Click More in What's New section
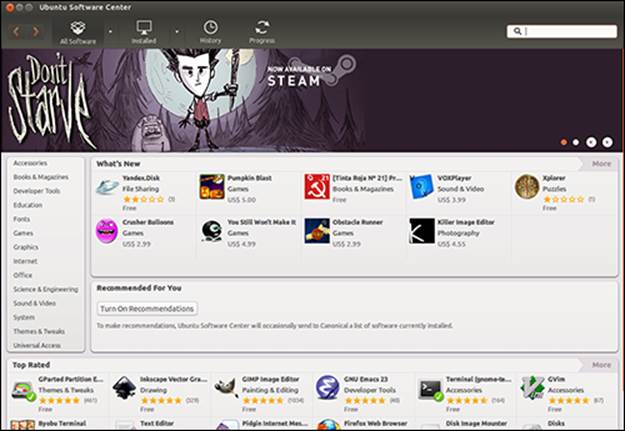The image size is (625, 431). point(601,164)
